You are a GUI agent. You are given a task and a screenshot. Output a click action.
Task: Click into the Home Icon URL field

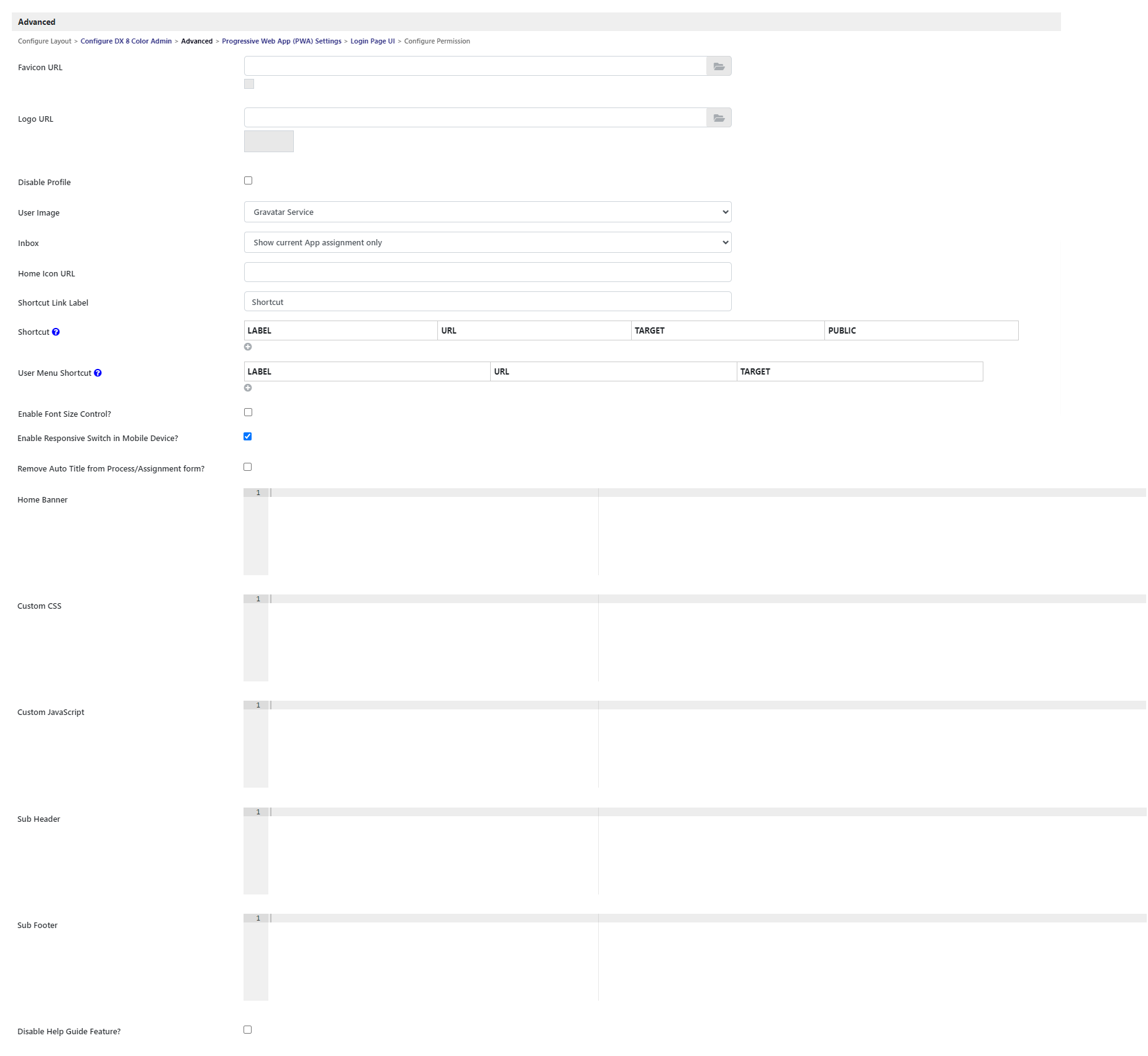click(487, 273)
